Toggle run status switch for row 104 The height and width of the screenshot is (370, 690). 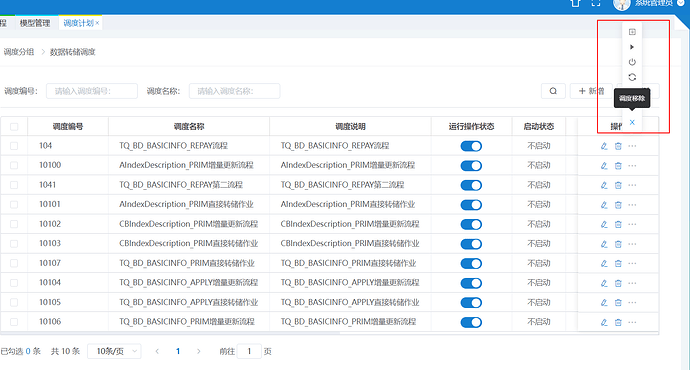click(x=471, y=146)
